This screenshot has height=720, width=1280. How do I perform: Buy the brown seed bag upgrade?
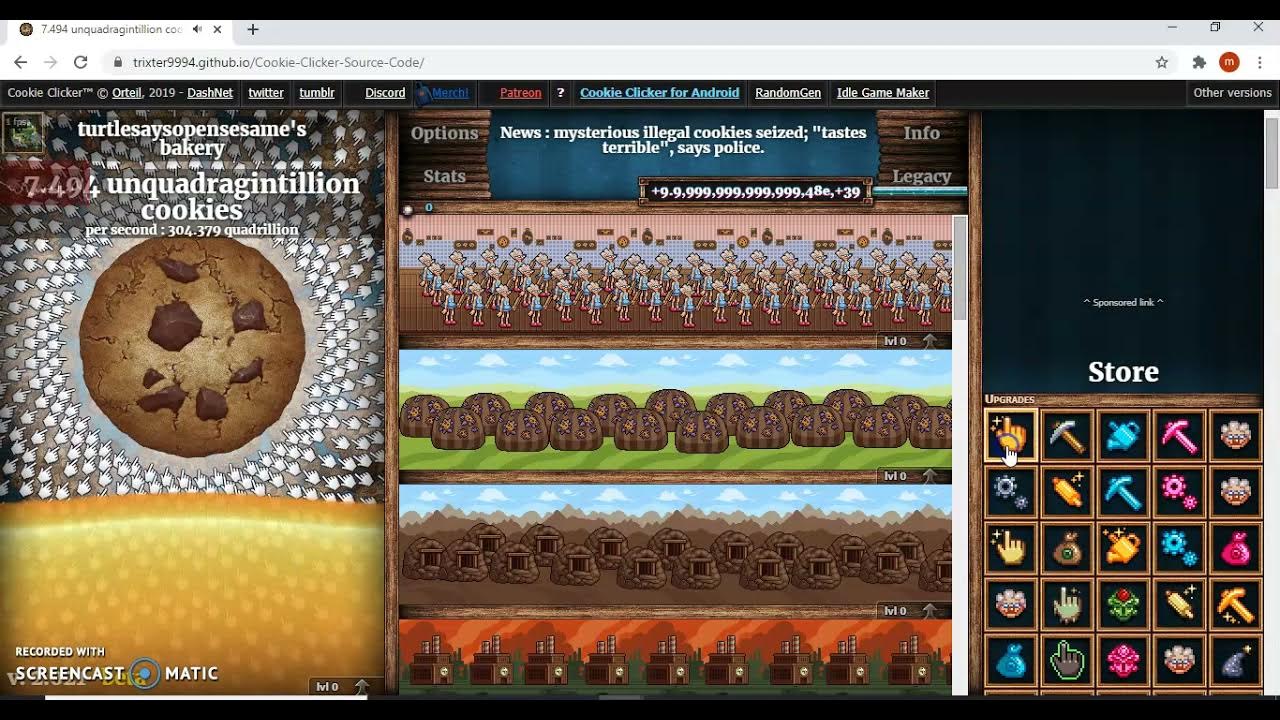[x=1067, y=548]
